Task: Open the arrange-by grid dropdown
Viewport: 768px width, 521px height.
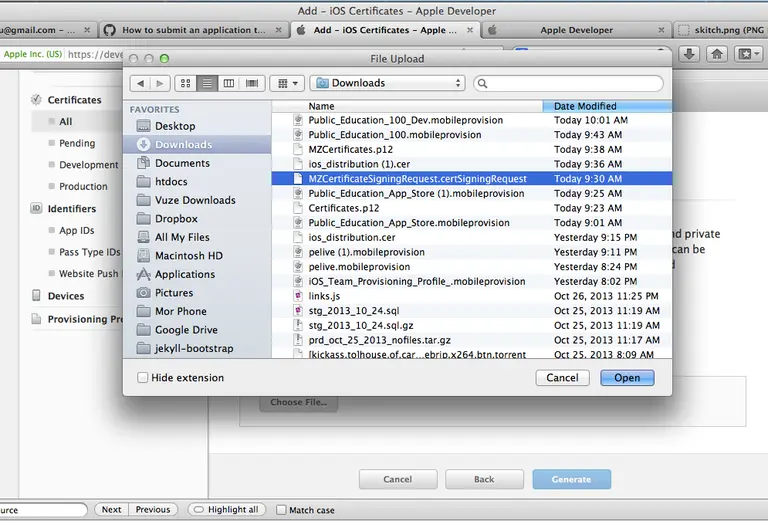Action: (288, 83)
